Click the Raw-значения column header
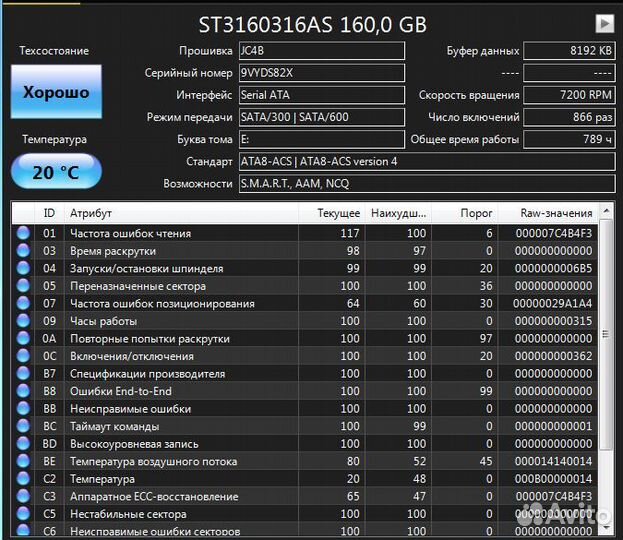The width and height of the screenshot is (623, 540). tap(548, 213)
